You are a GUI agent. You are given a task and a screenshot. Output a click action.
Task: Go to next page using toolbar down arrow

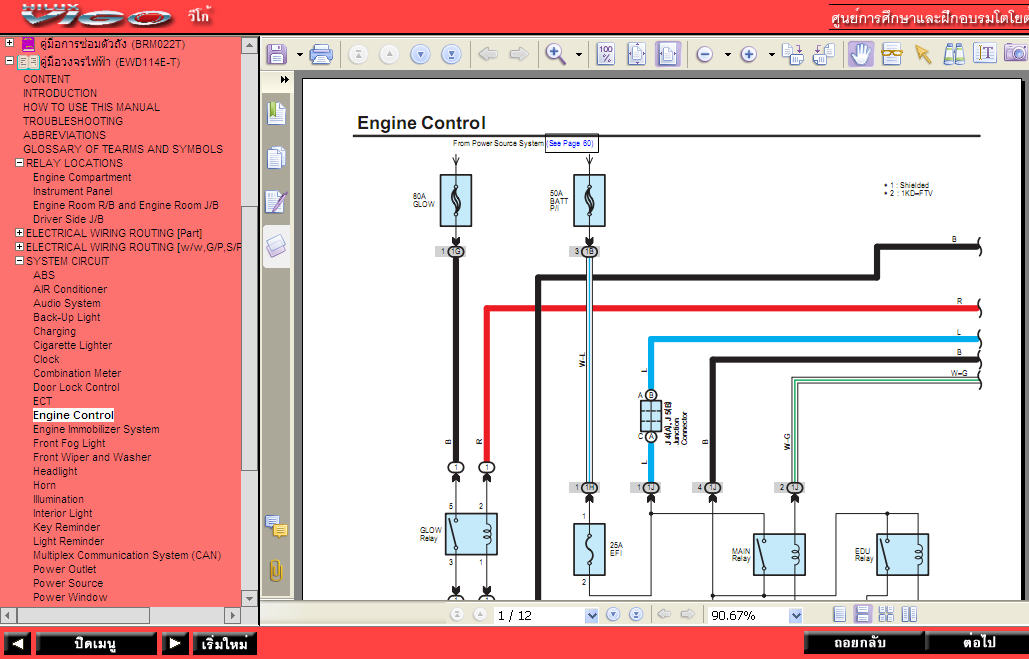pos(420,54)
